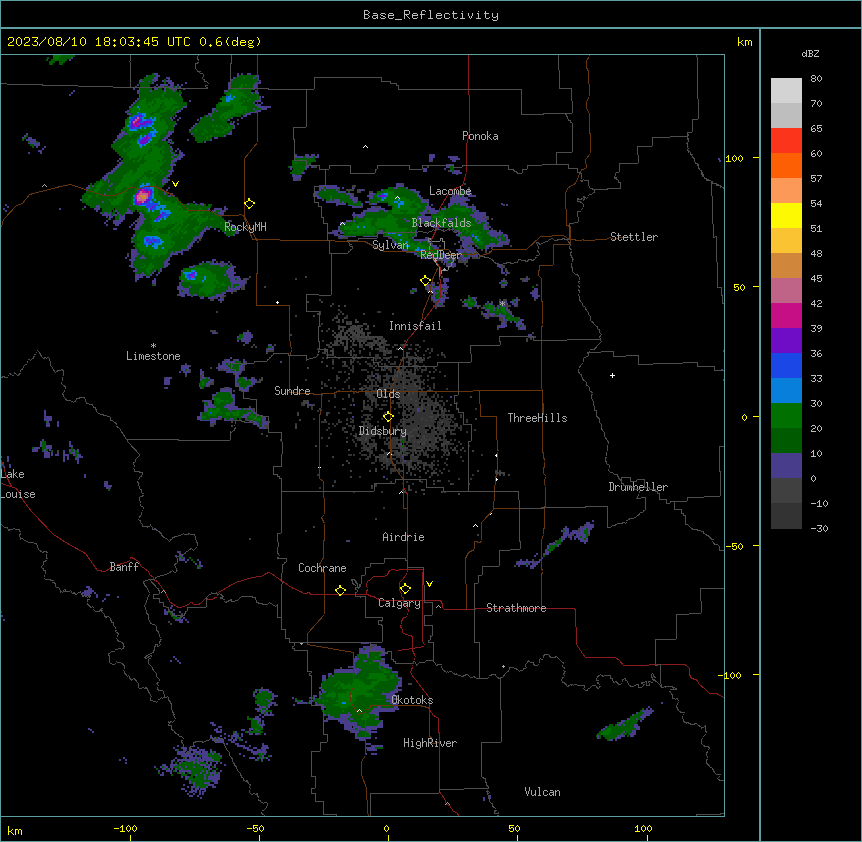Click the Stettler label
Screen dimensions: 862x842
click(x=634, y=237)
